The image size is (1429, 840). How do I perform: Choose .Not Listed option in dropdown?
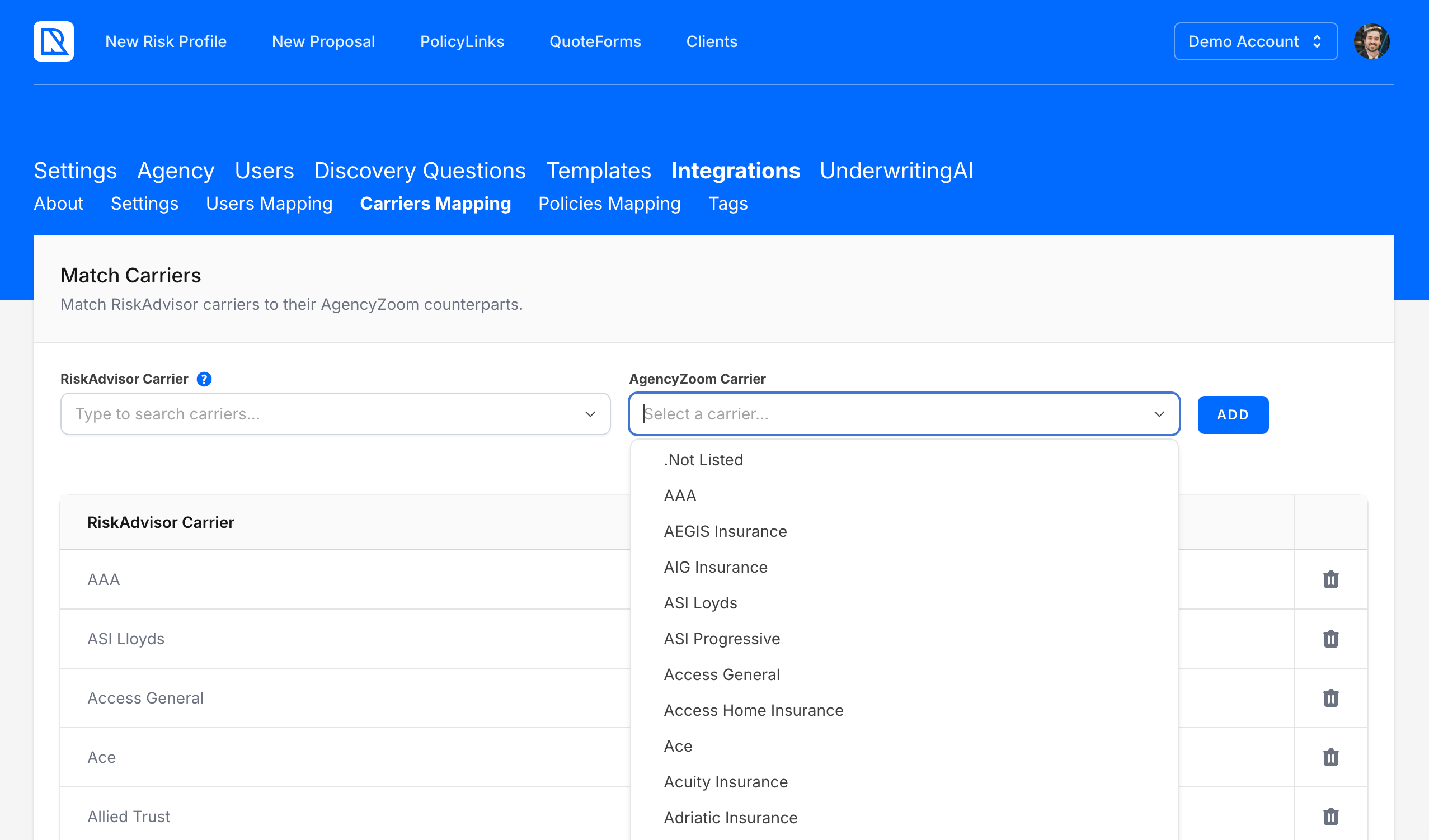click(x=703, y=460)
